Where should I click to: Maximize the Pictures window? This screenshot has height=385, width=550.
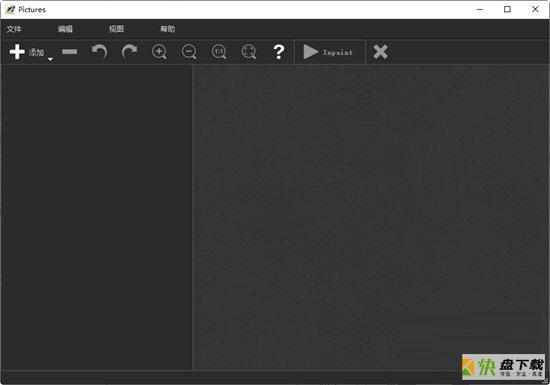[x=507, y=9]
